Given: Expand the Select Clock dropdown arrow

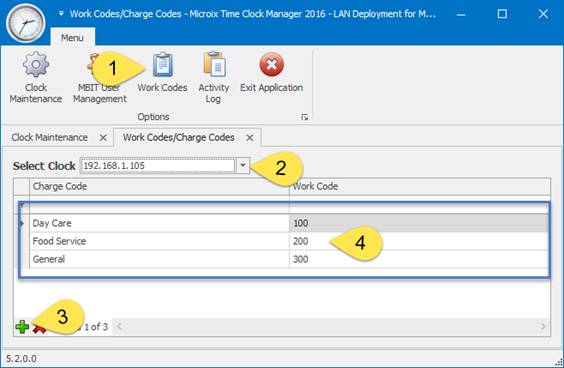Looking at the screenshot, I should [x=243, y=165].
